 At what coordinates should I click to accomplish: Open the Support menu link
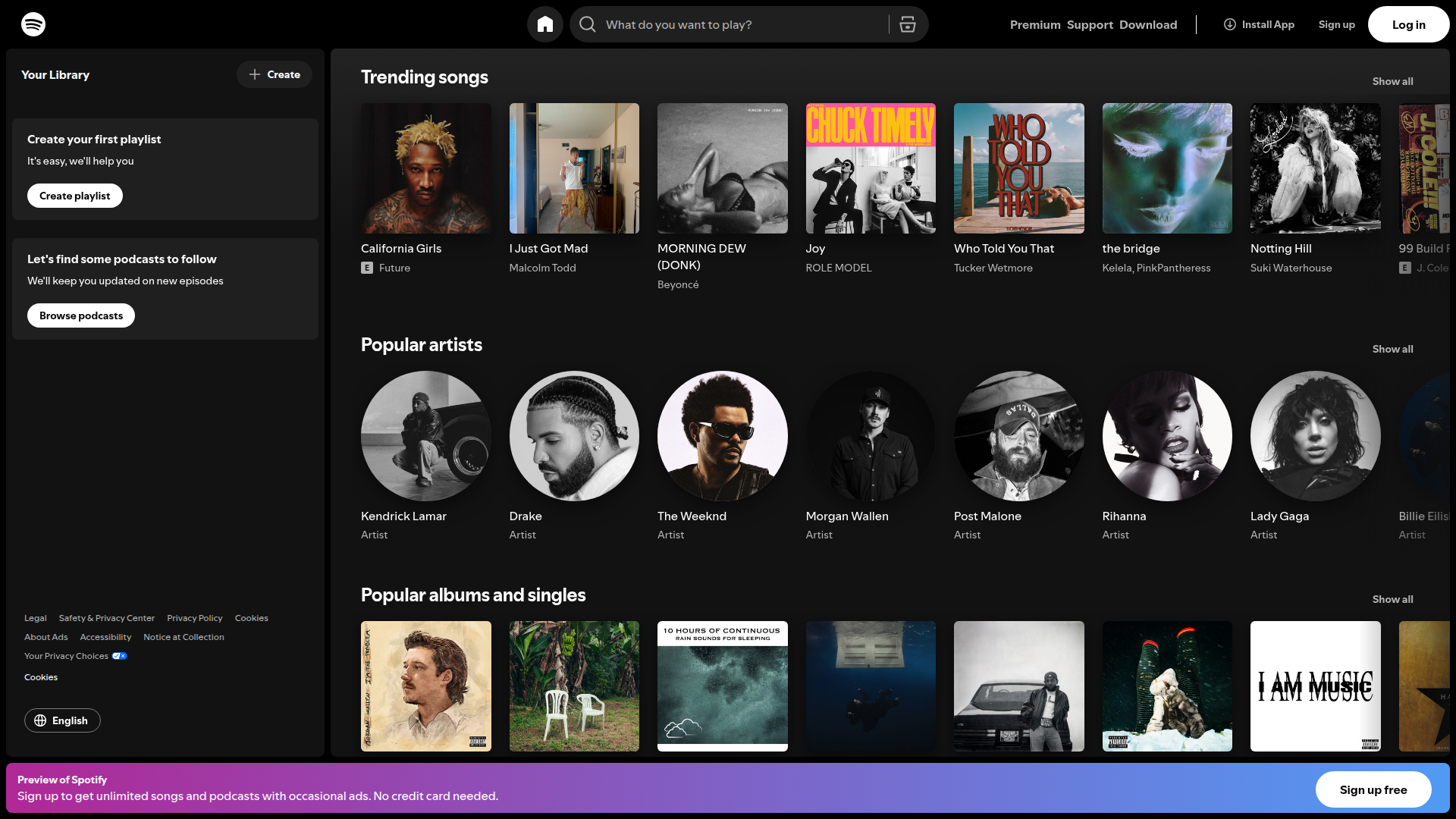click(1090, 24)
